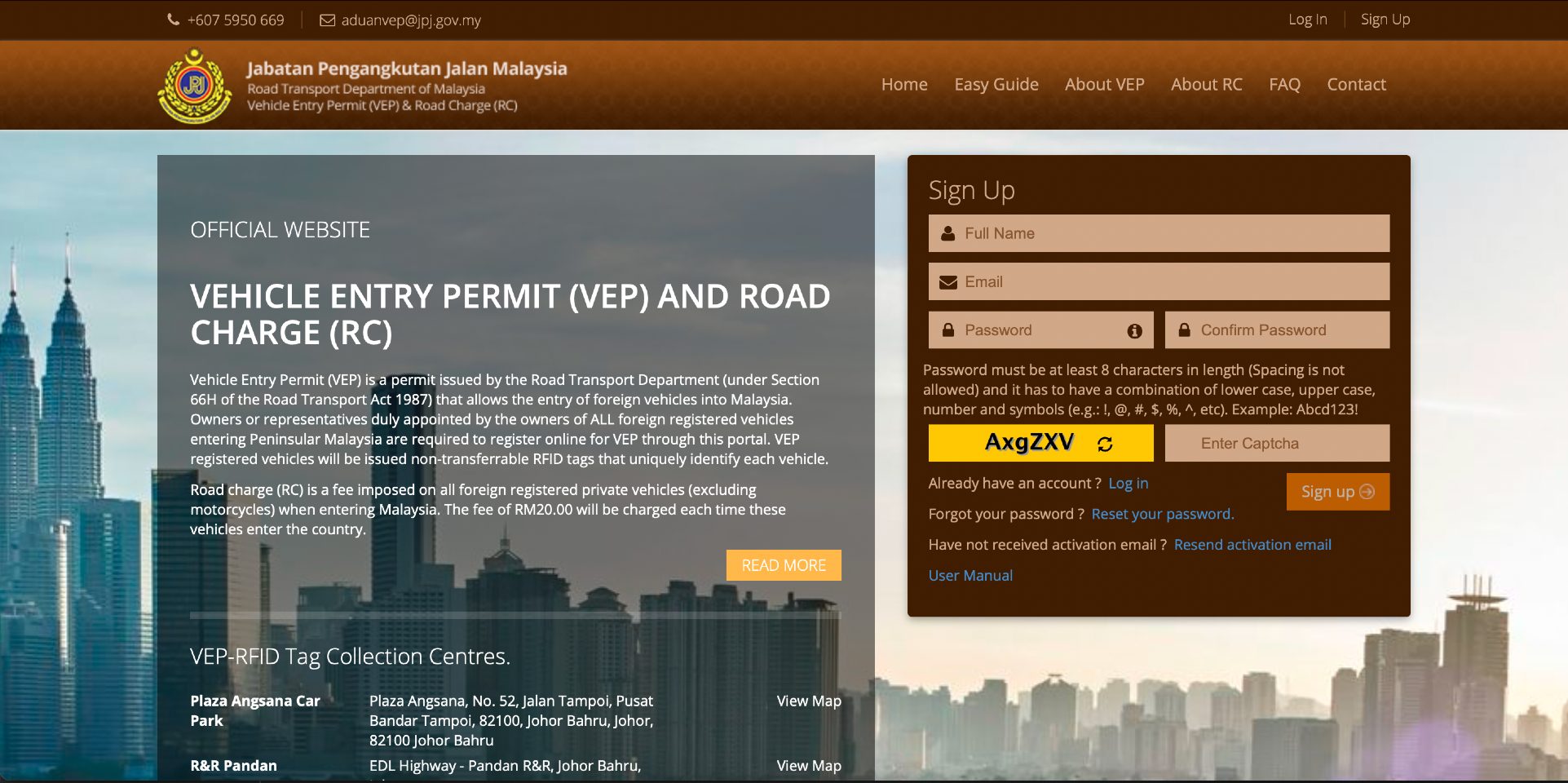Open the Contact page
1568x783 pixels.
(1356, 84)
